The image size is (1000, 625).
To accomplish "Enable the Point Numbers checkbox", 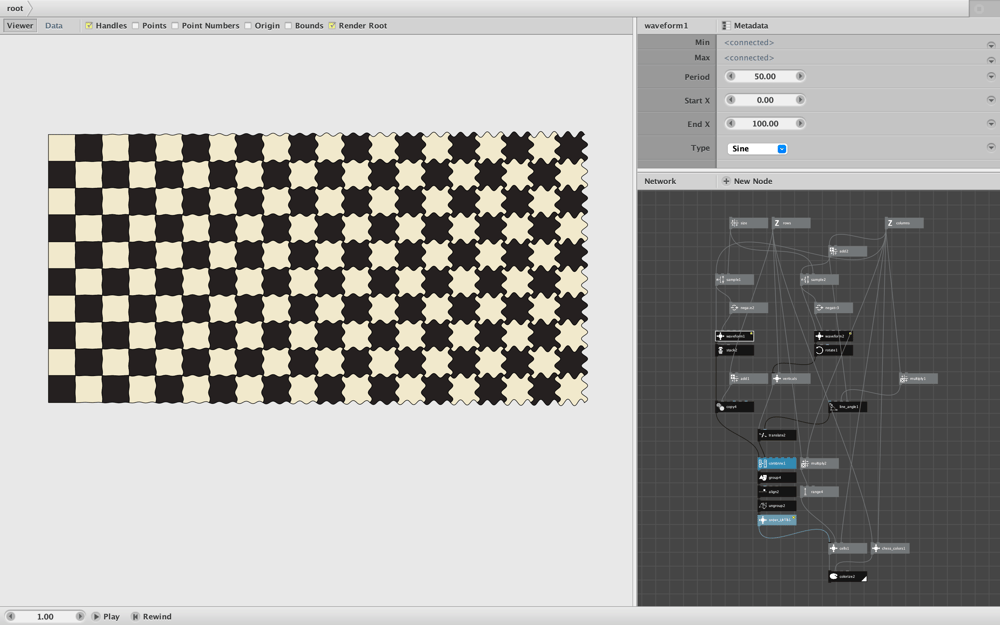I will 175,26.
